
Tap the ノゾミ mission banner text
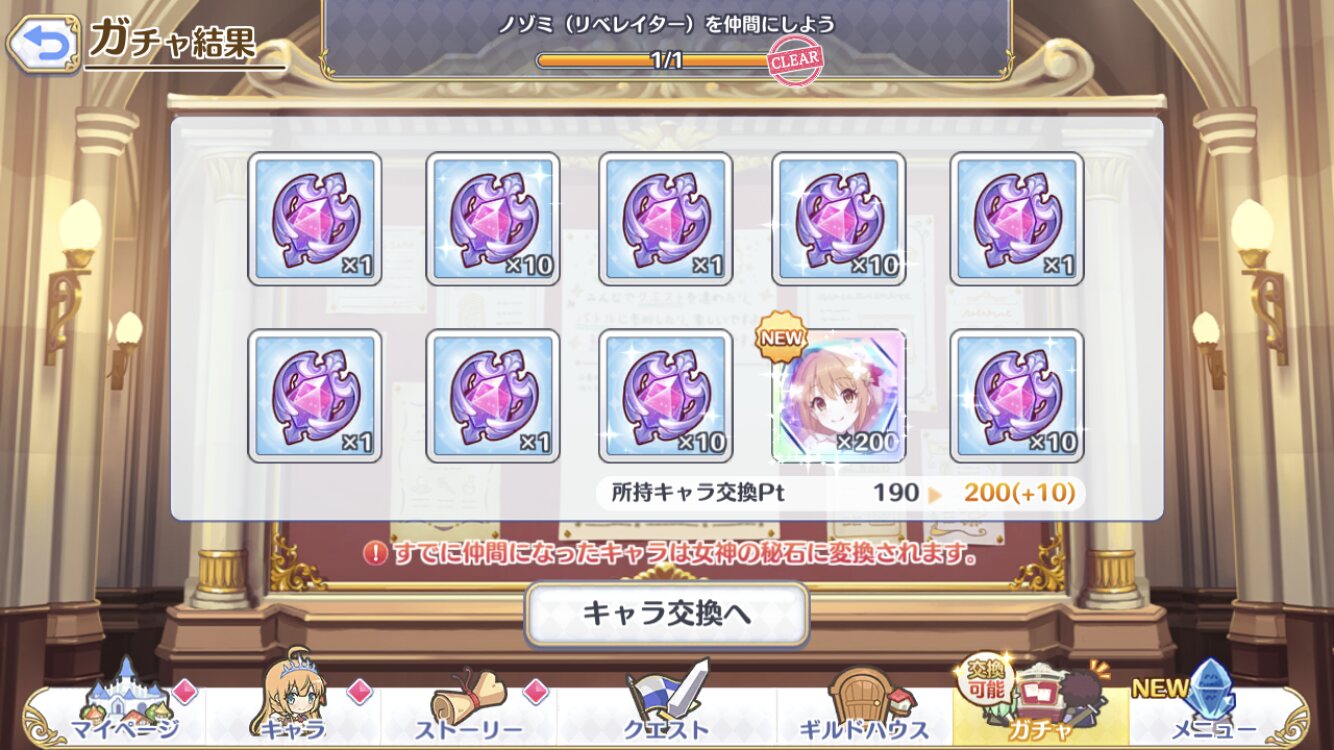pyautogui.click(x=667, y=24)
